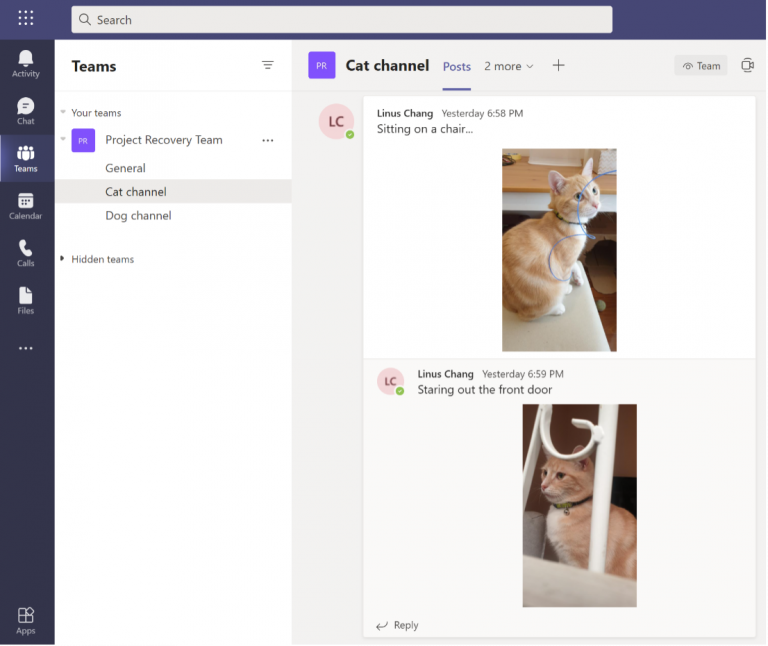Open the Files icon in sidebar

(26, 300)
